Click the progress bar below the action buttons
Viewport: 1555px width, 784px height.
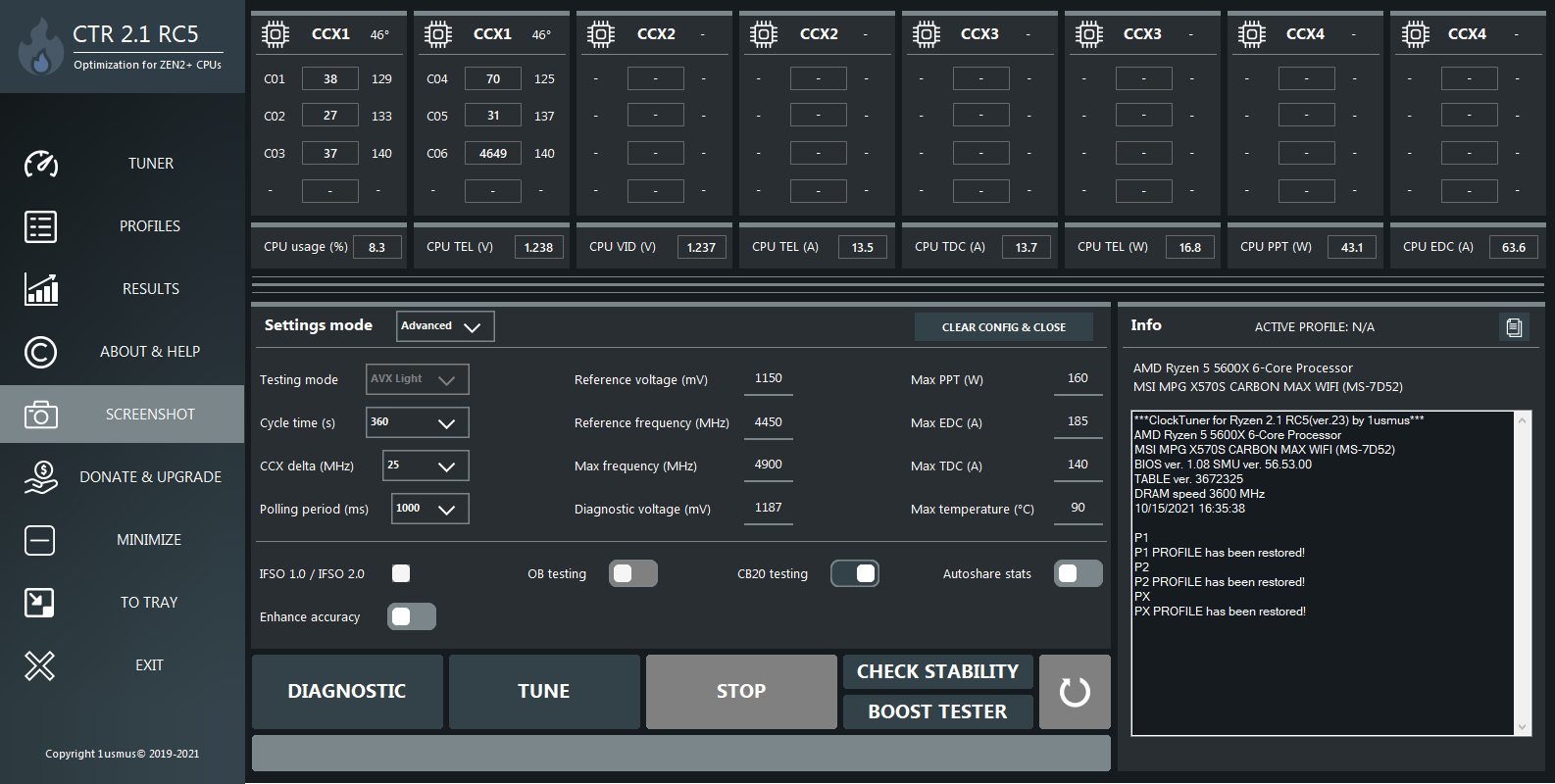(x=681, y=754)
